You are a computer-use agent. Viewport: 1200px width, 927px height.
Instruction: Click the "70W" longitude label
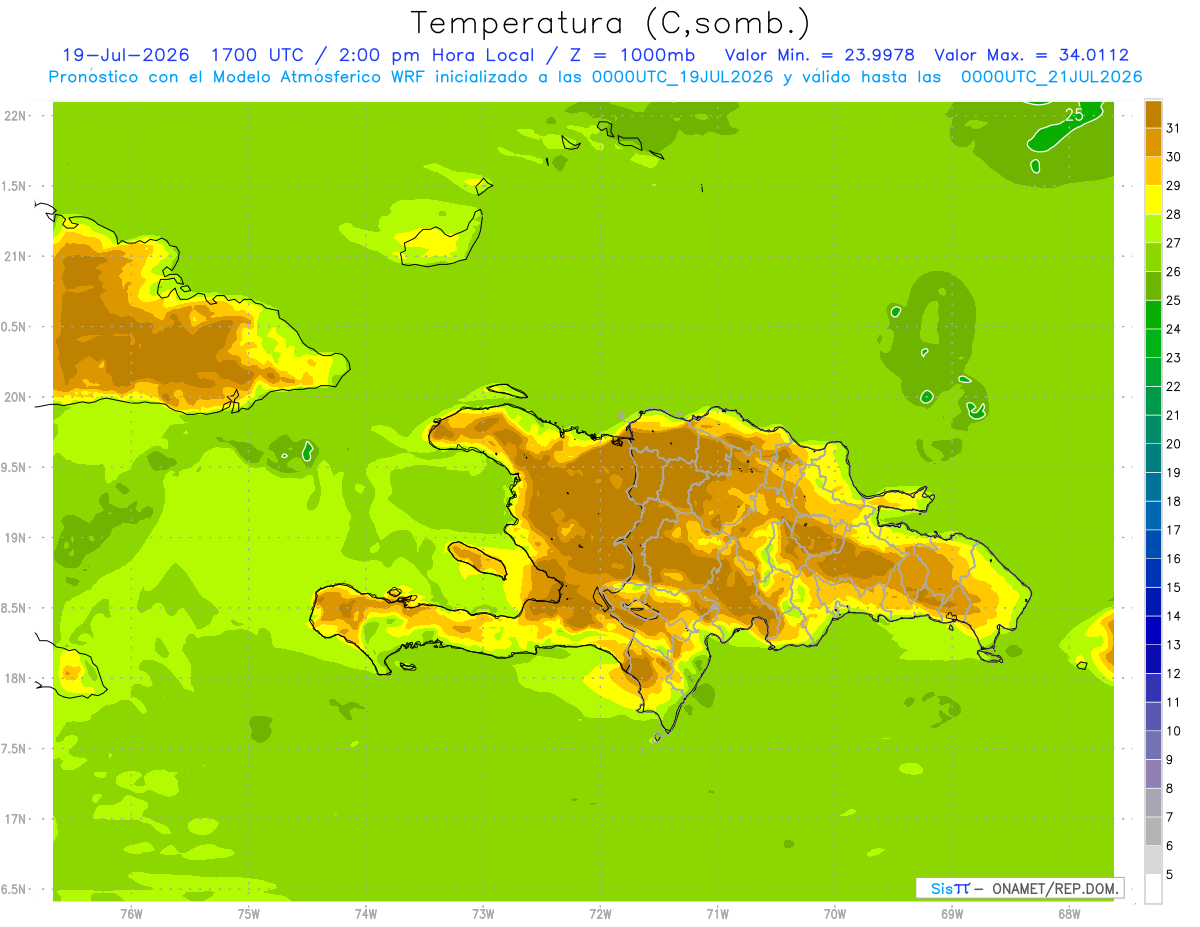click(x=835, y=914)
